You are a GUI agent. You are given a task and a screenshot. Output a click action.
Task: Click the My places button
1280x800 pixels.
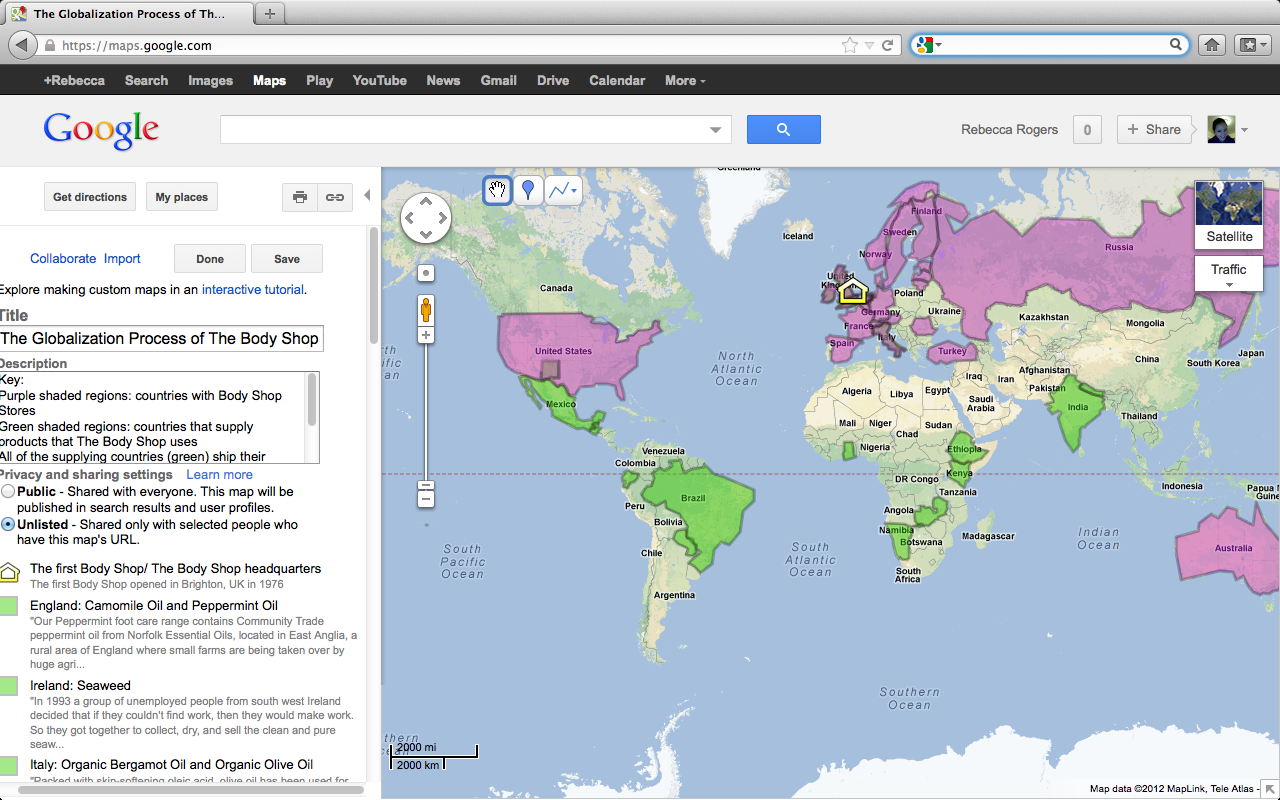tap(182, 197)
